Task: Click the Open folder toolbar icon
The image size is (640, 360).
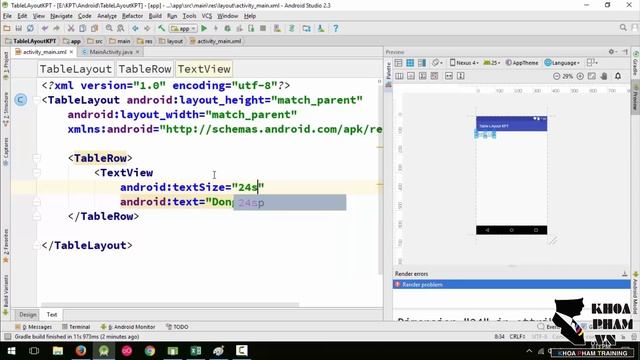Action: pos(7,29)
